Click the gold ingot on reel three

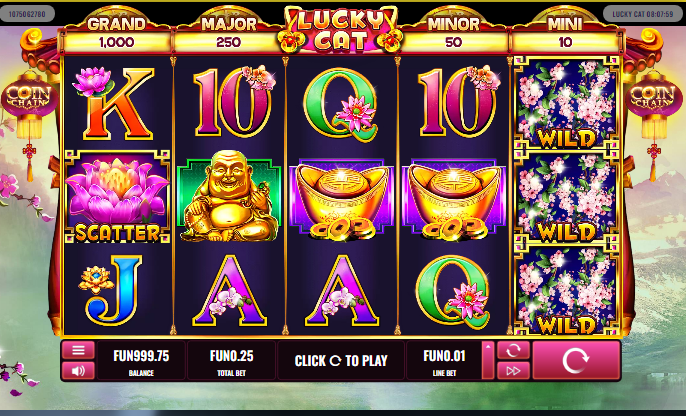coord(342,198)
